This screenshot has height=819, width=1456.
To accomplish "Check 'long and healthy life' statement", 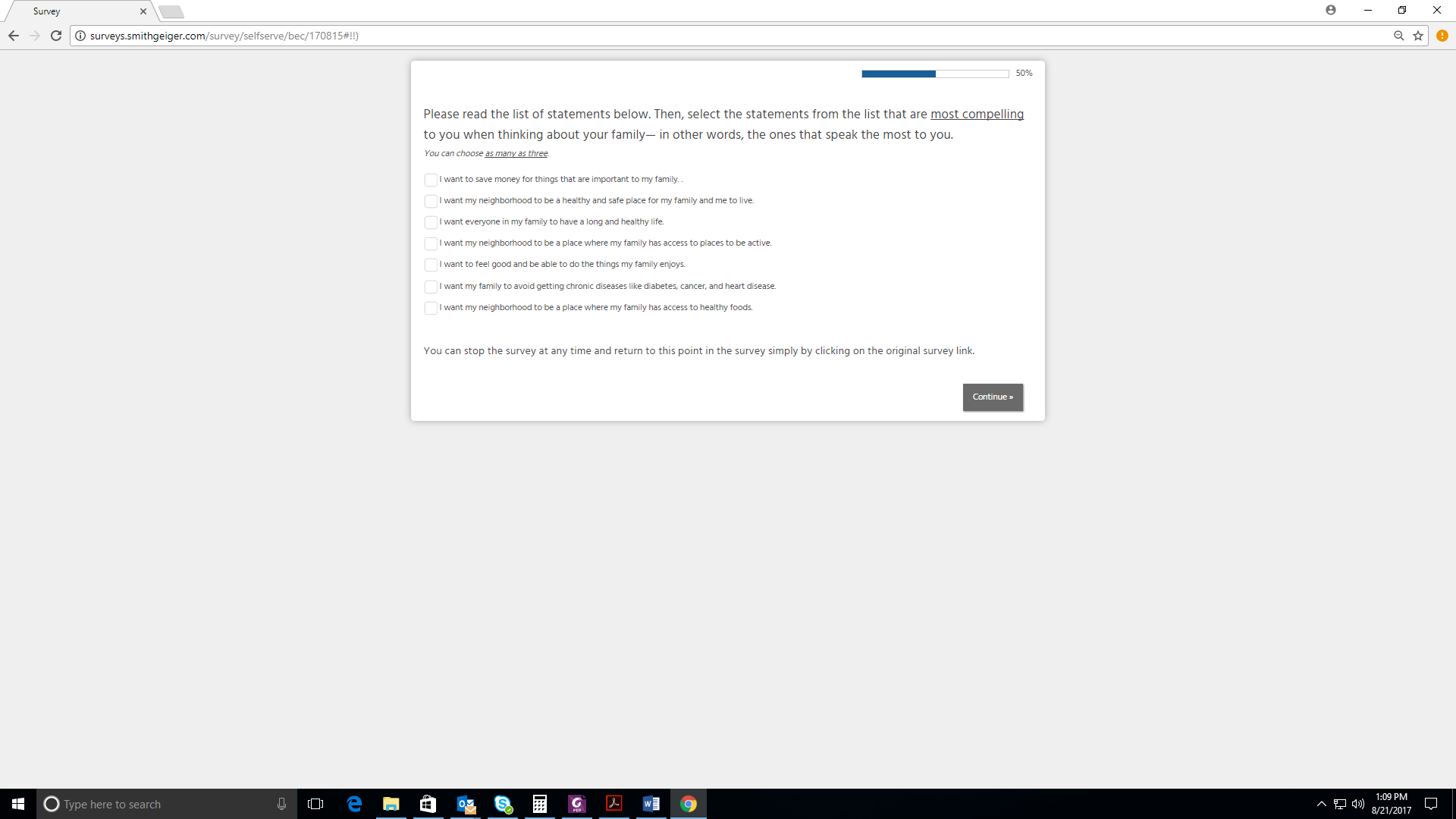I will (x=431, y=222).
